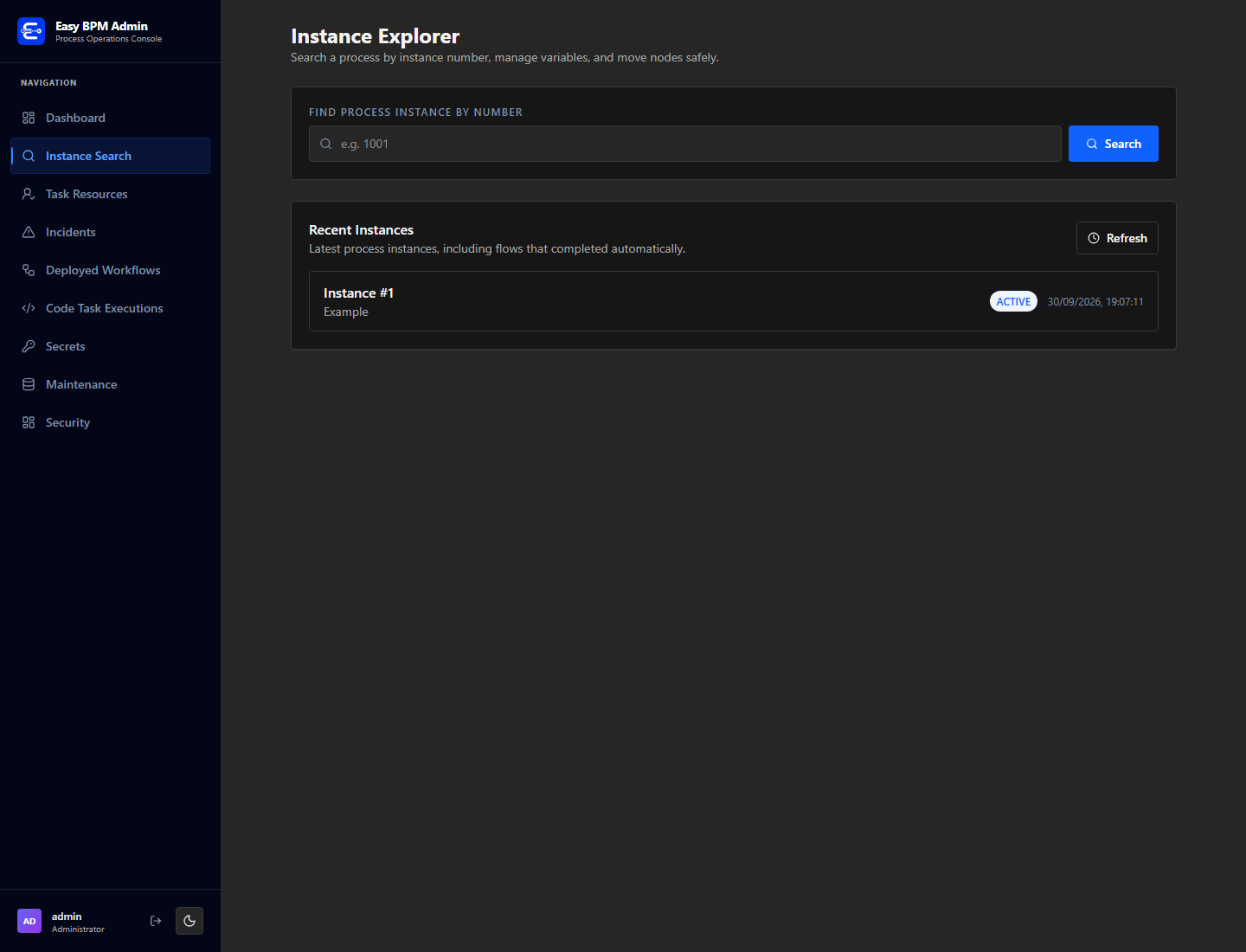This screenshot has height=952, width=1246.
Task: Click the Dashboard grid icon in sidebar
Action: (x=29, y=118)
